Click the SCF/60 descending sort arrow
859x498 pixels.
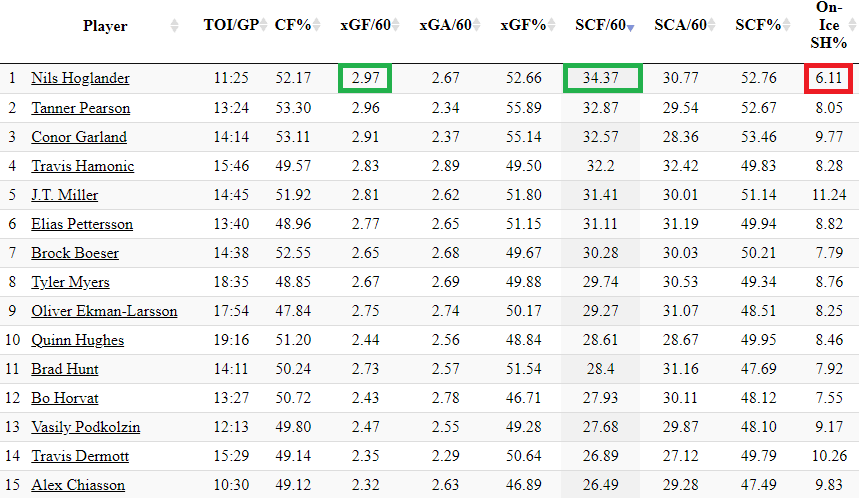point(630,26)
